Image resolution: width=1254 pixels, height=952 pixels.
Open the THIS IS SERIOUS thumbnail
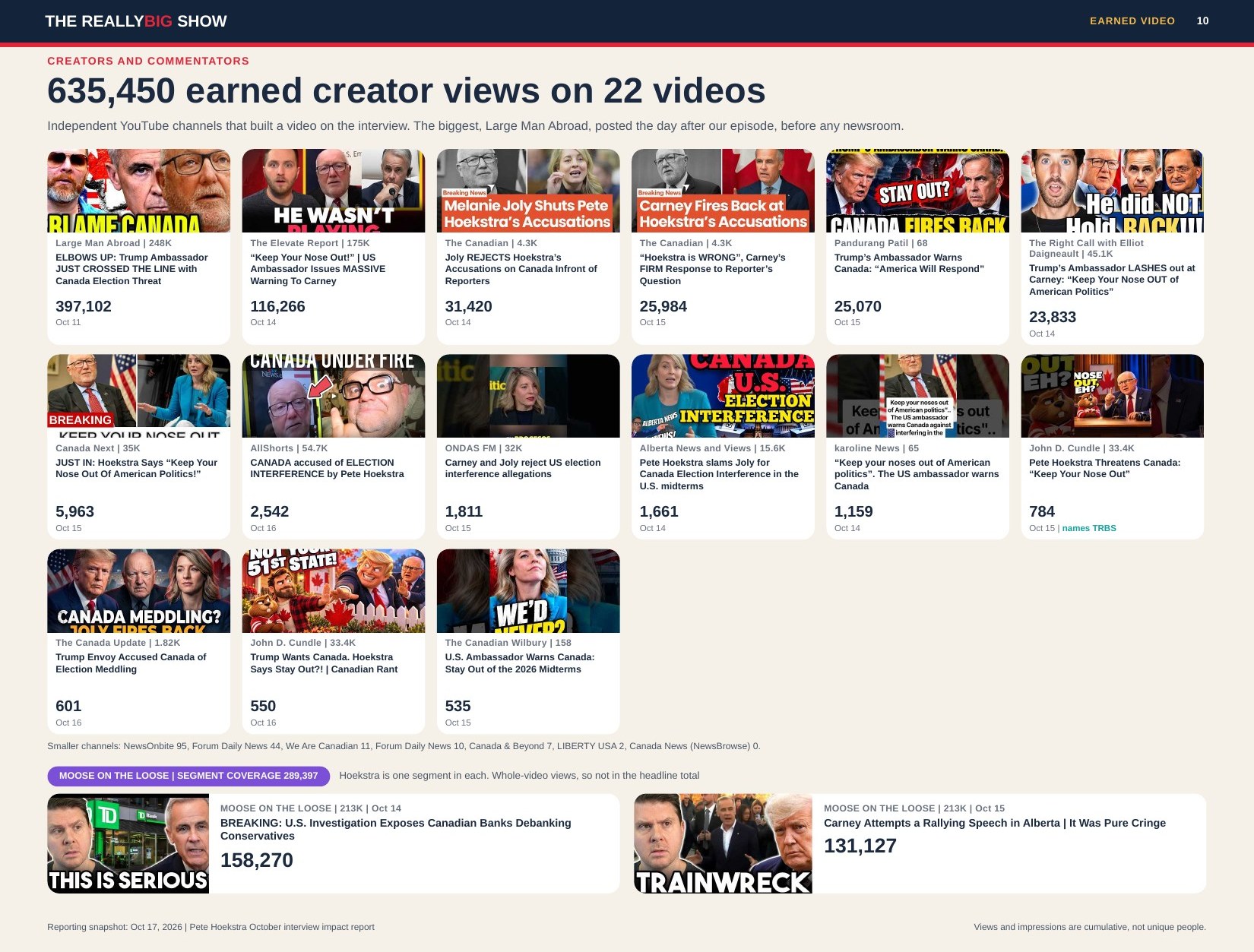coord(128,843)
